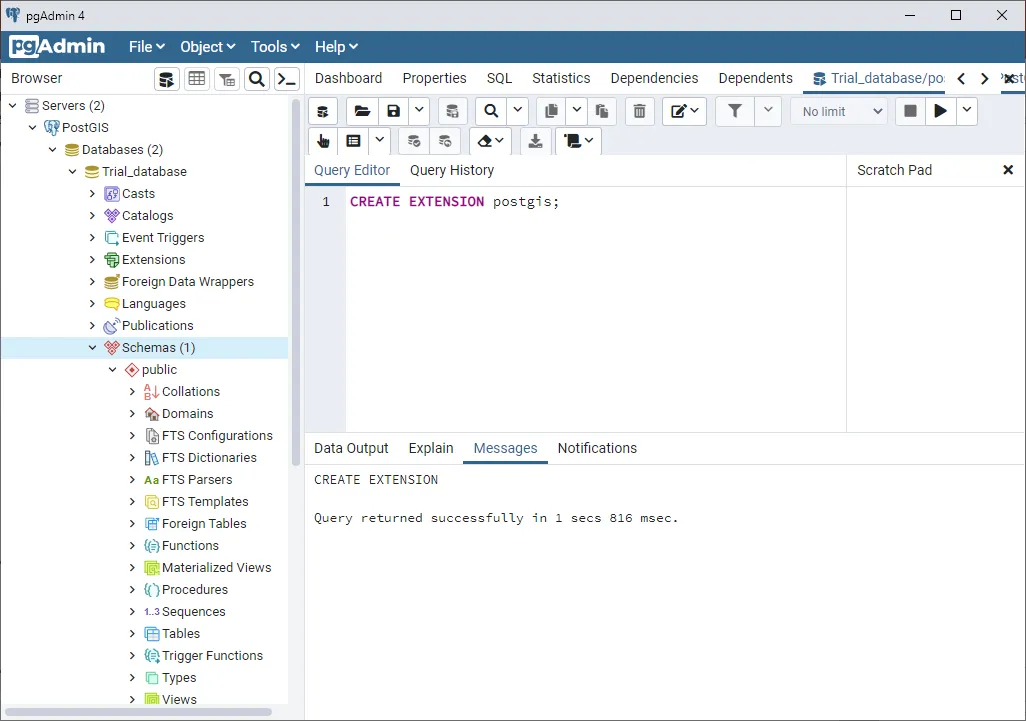Expand the Tables node
This screenshot has height=721, width=1026.
click(132, 633)
